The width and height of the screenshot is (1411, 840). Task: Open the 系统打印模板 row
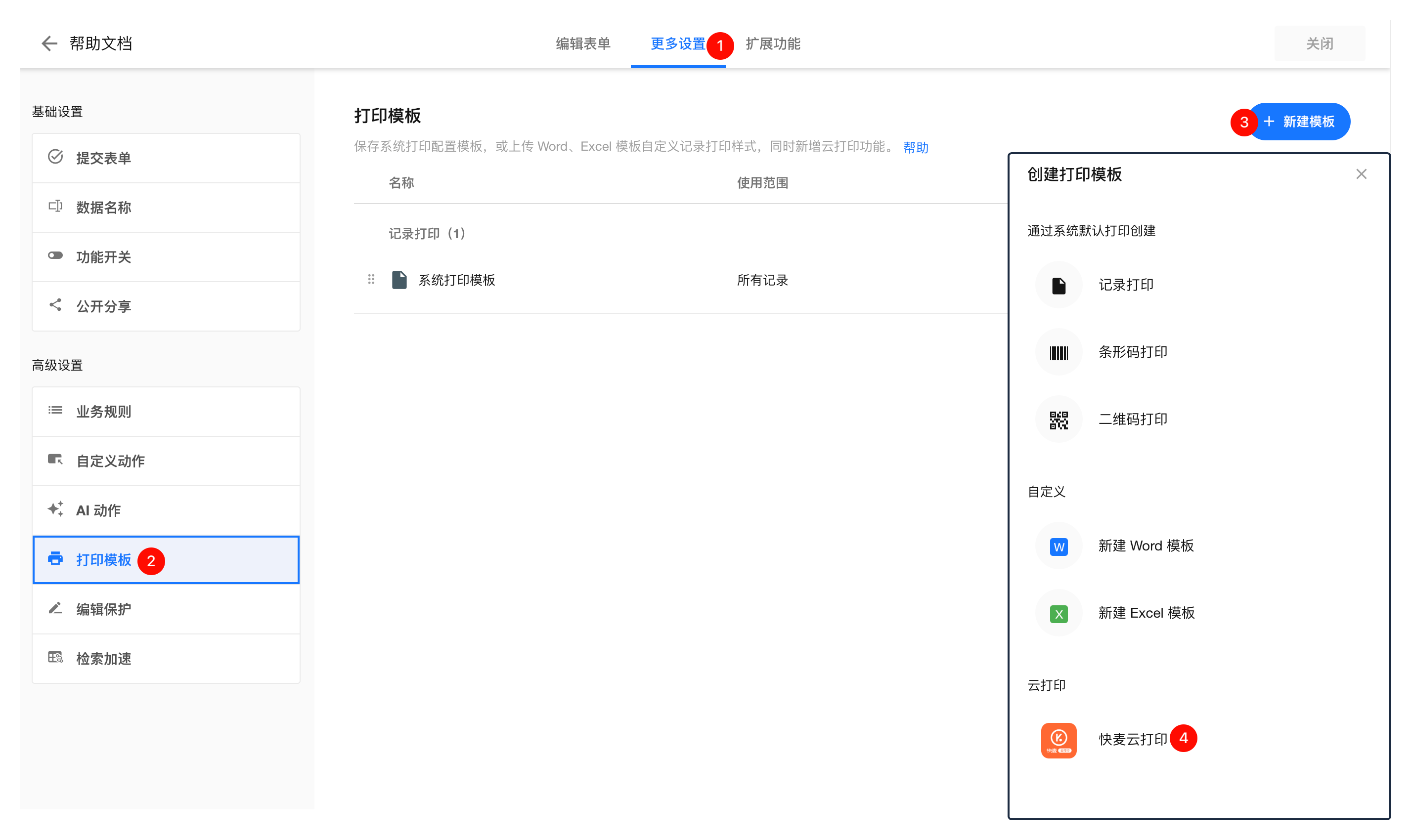click(456, 280)
